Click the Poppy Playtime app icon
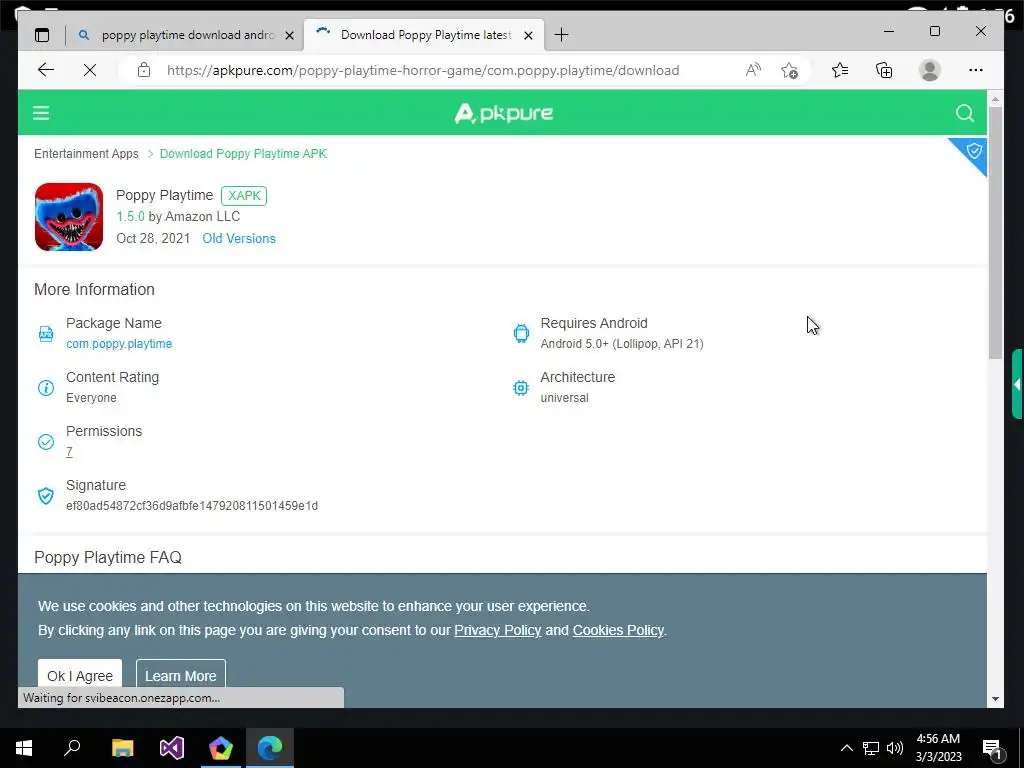 tap(69, 217)
